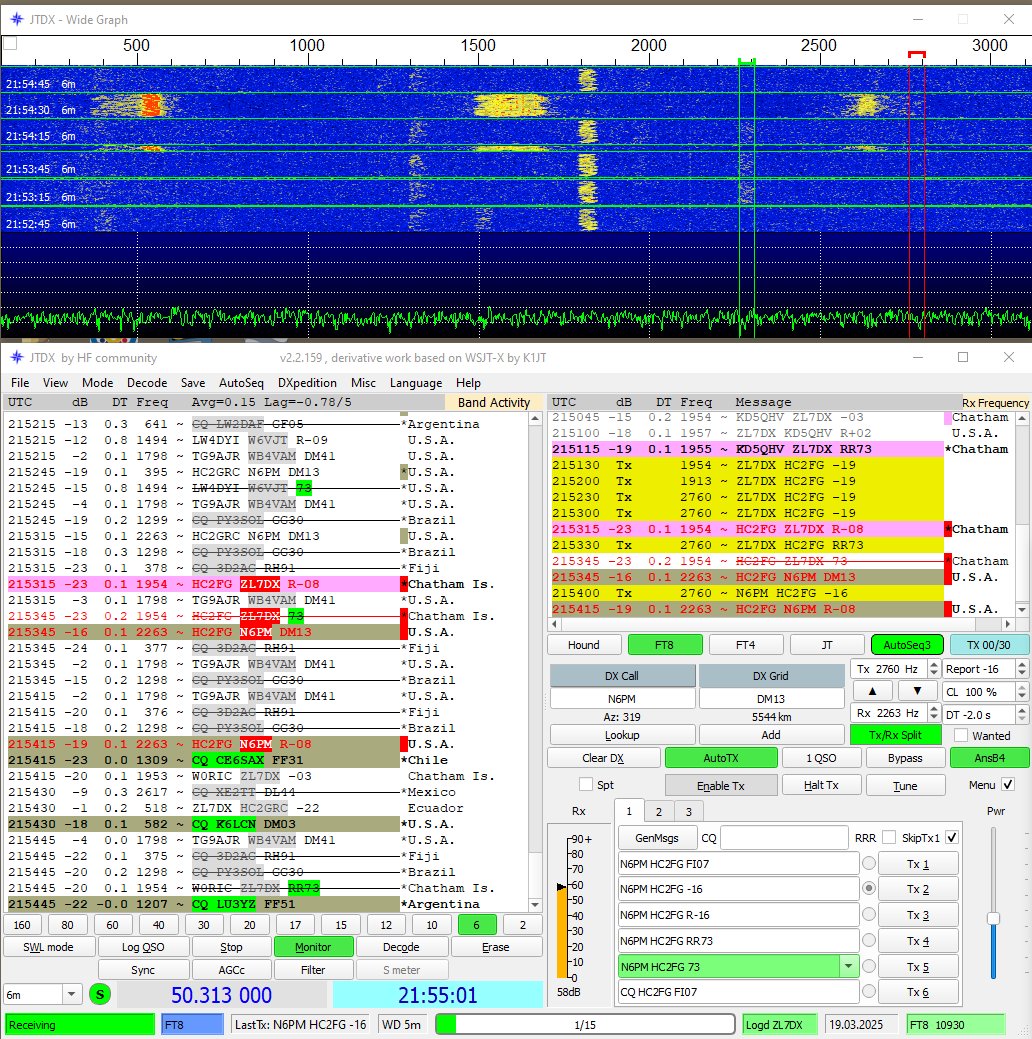Select radio button for N6PM HC2FG R-16

[869, 914]
